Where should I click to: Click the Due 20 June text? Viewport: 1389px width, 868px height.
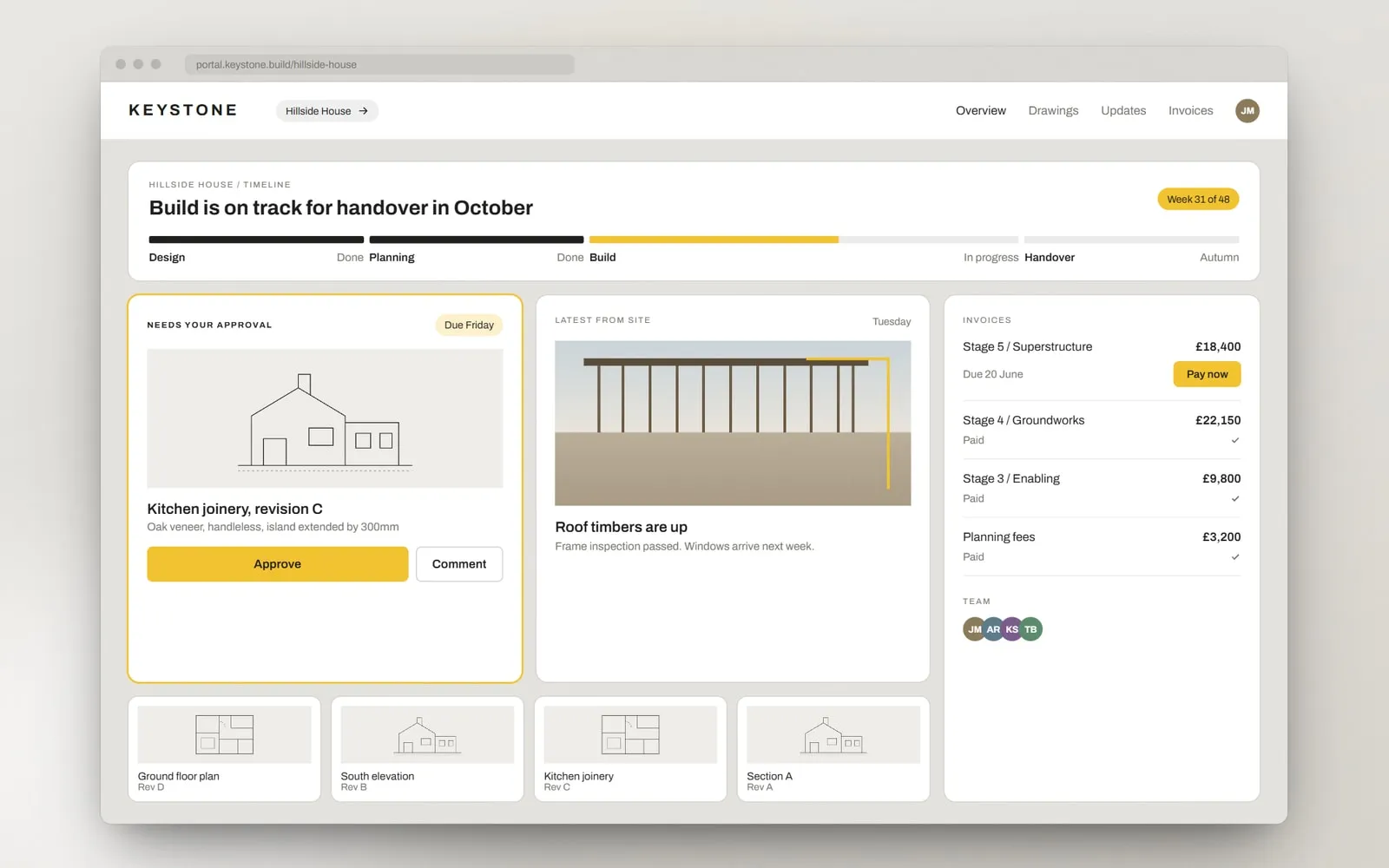[x=993, y=374]
